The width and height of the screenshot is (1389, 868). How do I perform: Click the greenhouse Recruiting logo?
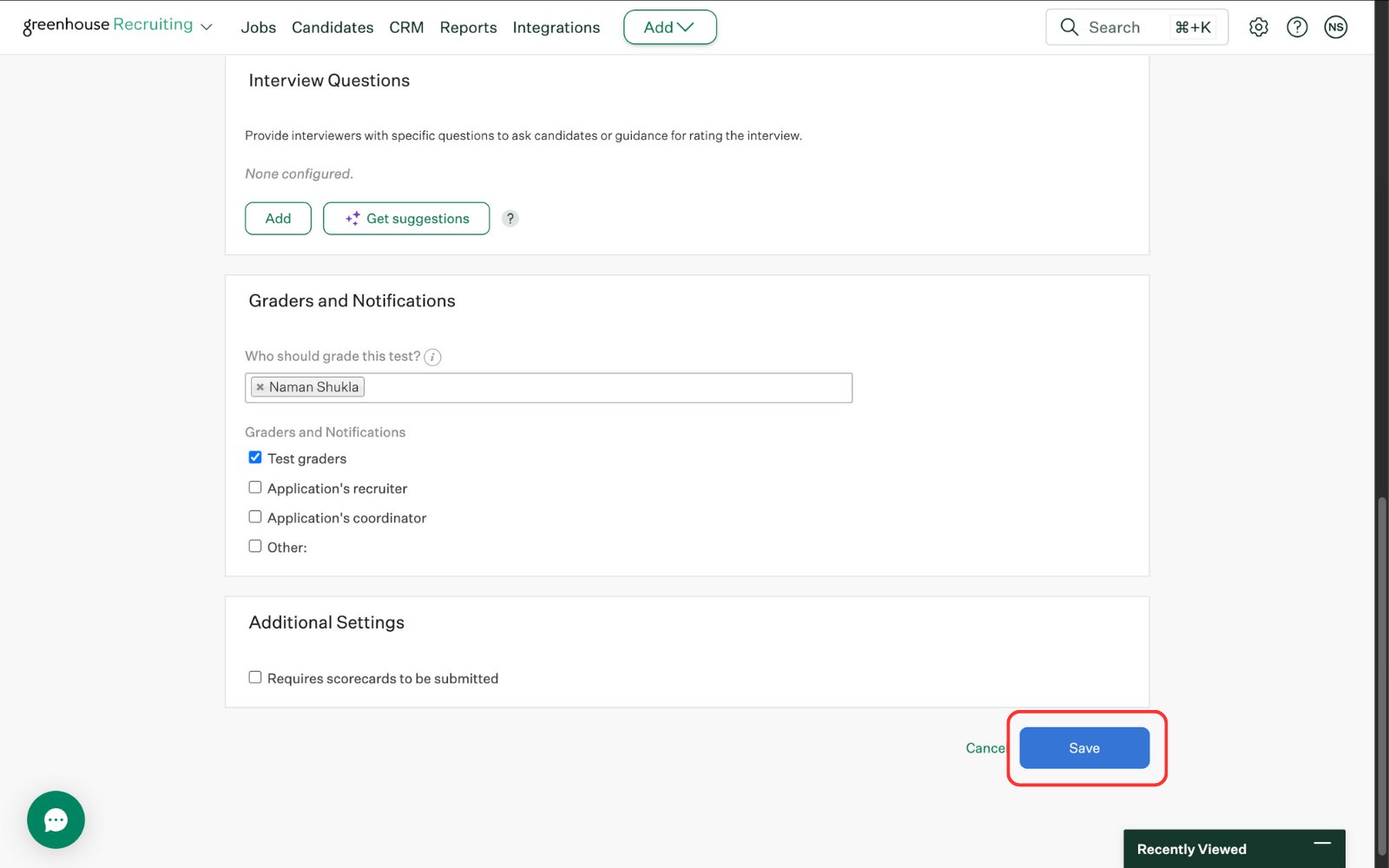coord(108,25)
